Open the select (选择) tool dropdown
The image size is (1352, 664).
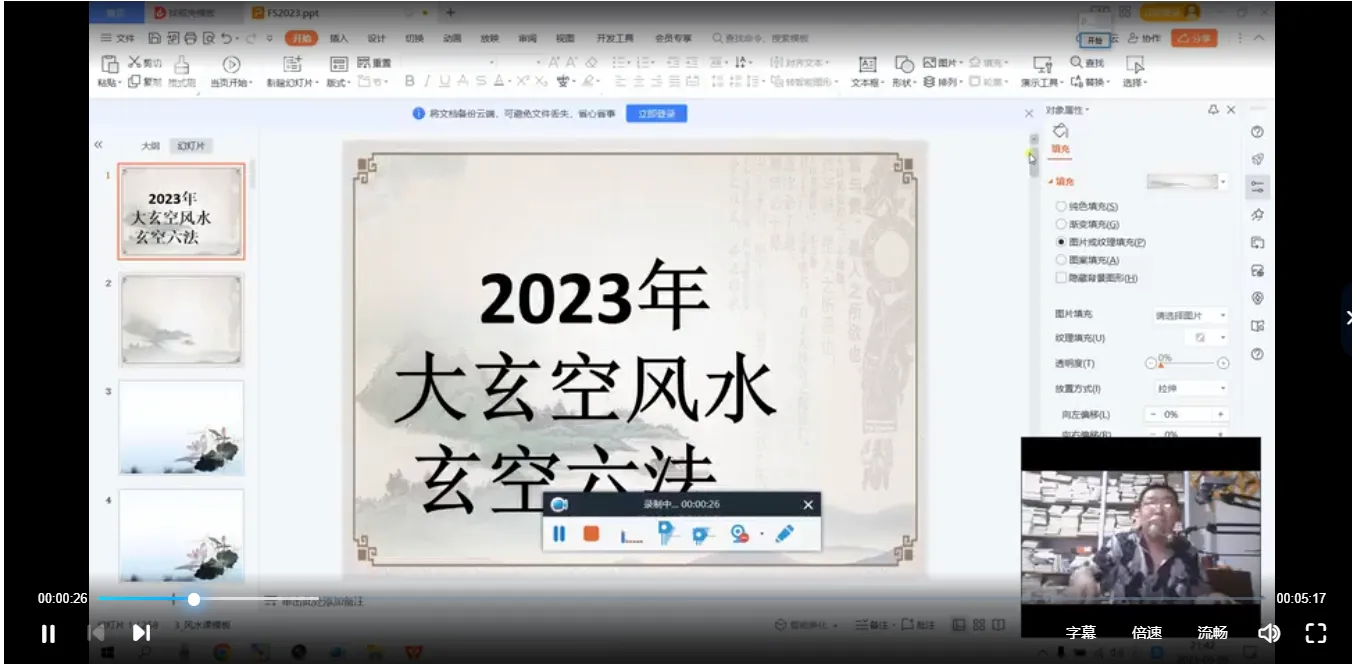(x=1134, y=71)
